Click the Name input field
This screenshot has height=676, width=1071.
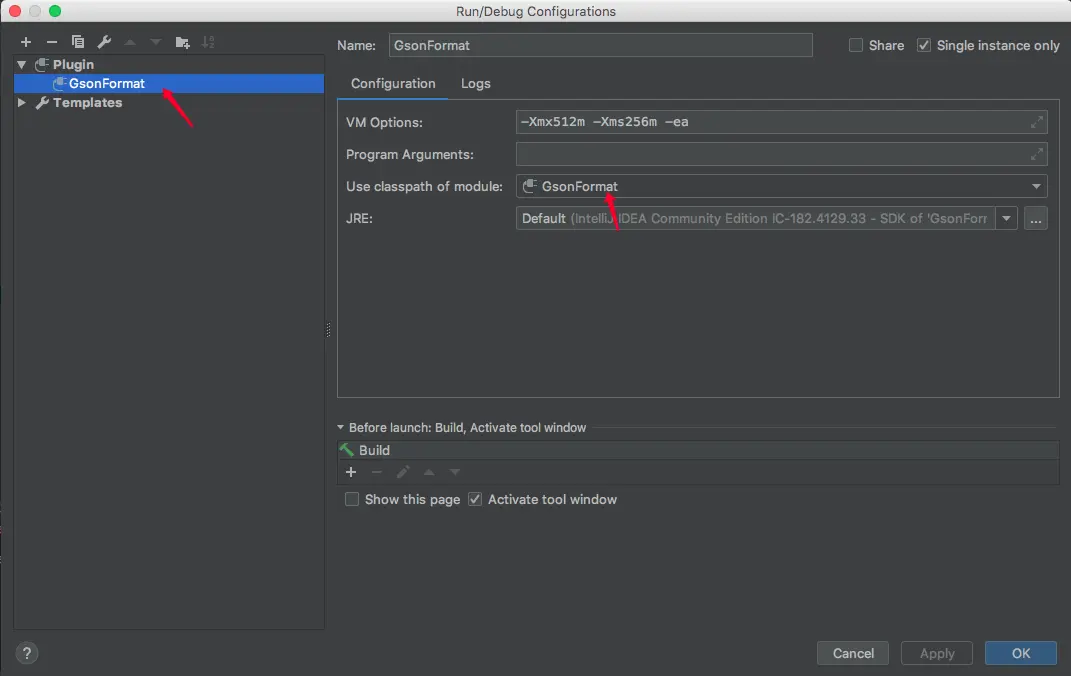pyautogui.click(x=600, y=45)
